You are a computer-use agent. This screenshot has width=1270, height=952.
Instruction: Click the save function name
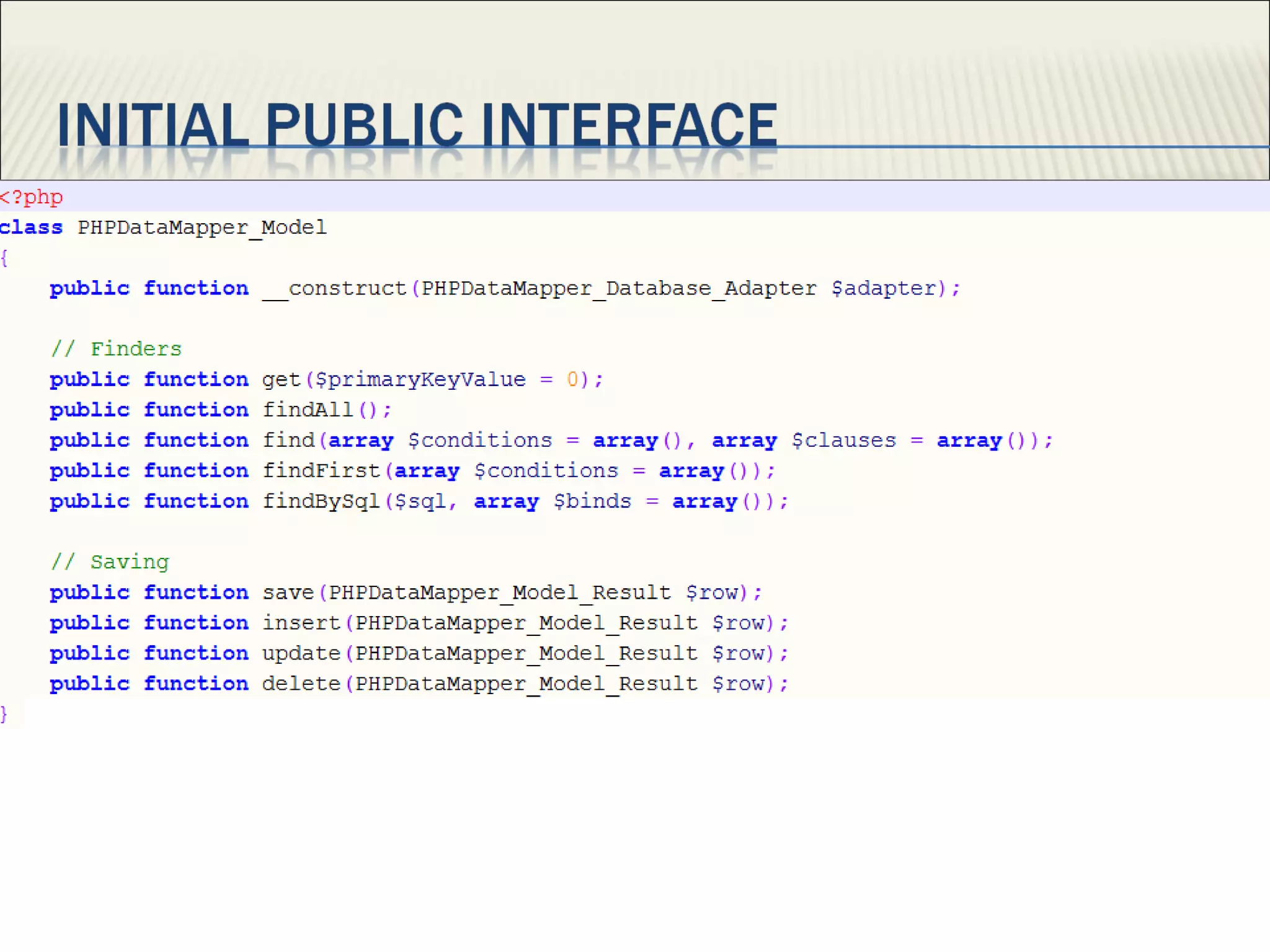pos(288,593)
